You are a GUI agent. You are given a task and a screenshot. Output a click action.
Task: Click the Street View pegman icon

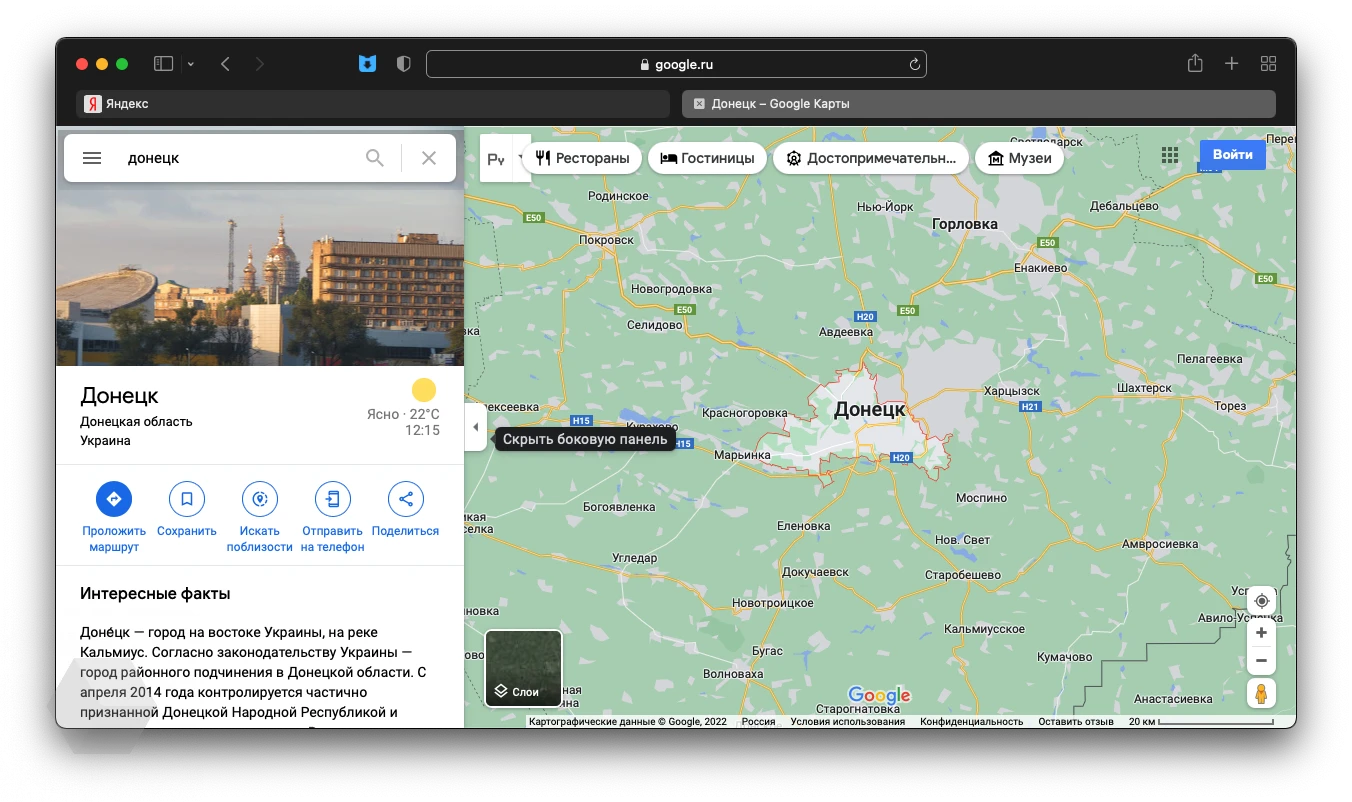click(1261, 693)
